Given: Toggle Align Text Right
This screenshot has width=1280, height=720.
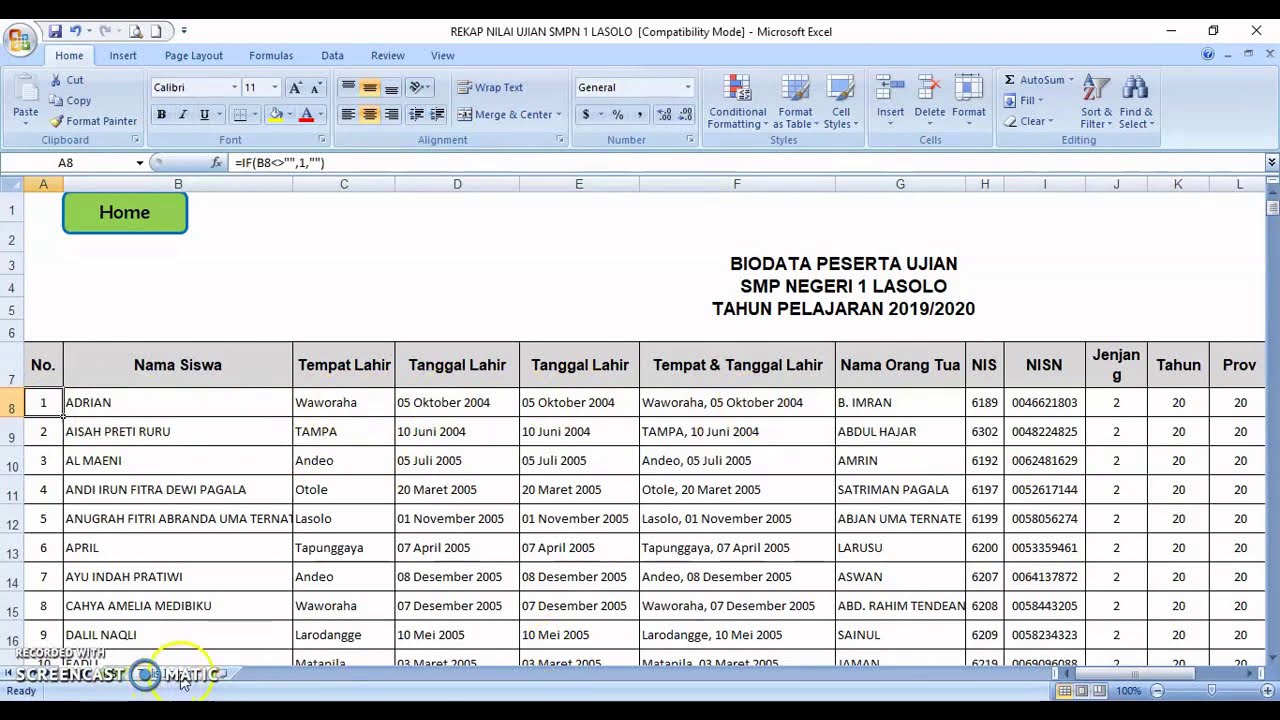Looking at the screenshot, I should point(392,115).
